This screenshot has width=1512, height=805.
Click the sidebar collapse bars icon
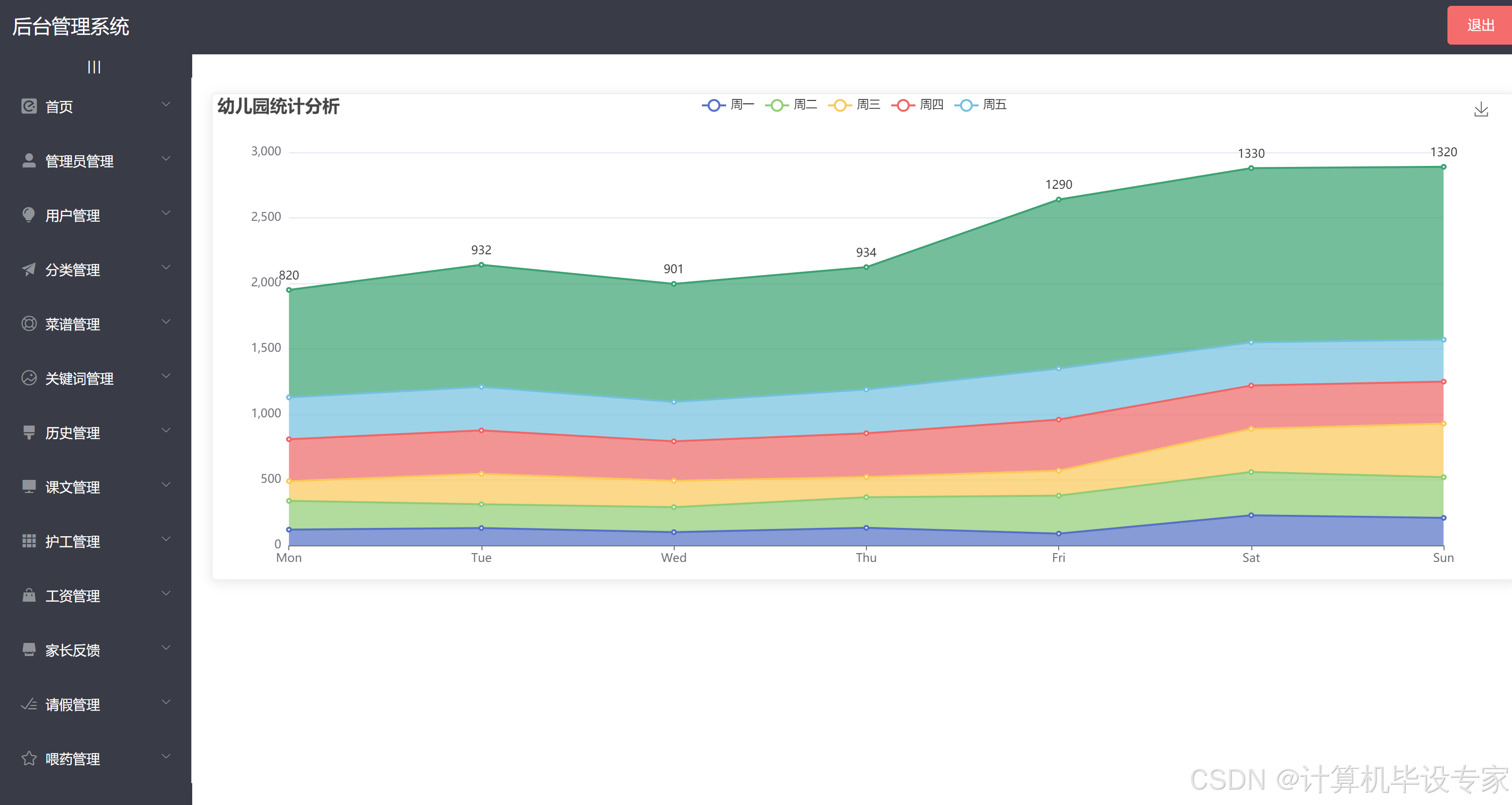point(94,67)
